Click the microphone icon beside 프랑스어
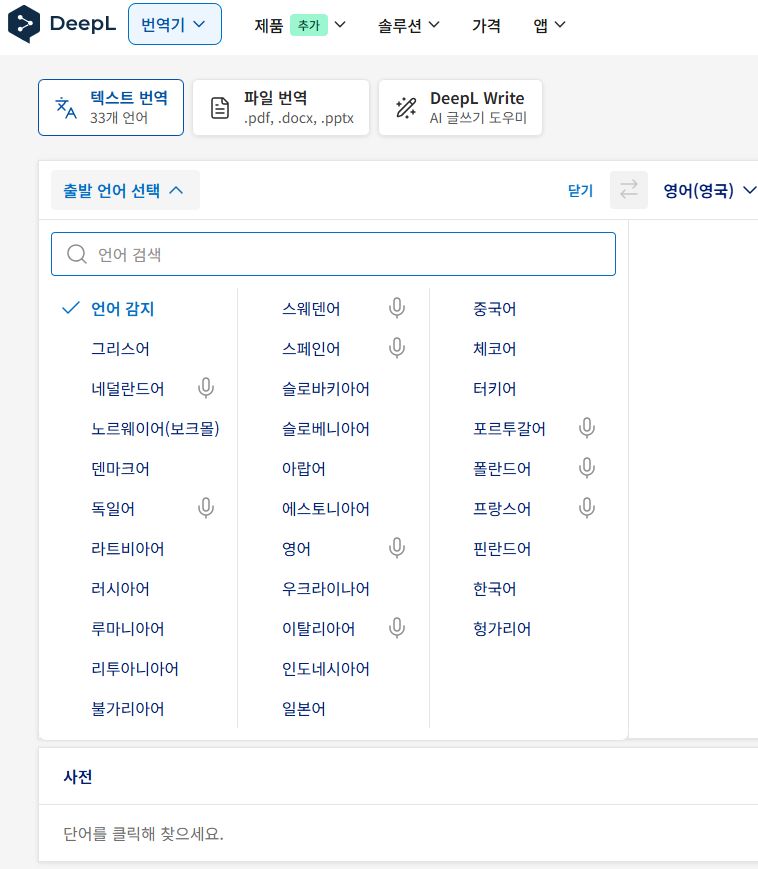 [x=587, y=508]
